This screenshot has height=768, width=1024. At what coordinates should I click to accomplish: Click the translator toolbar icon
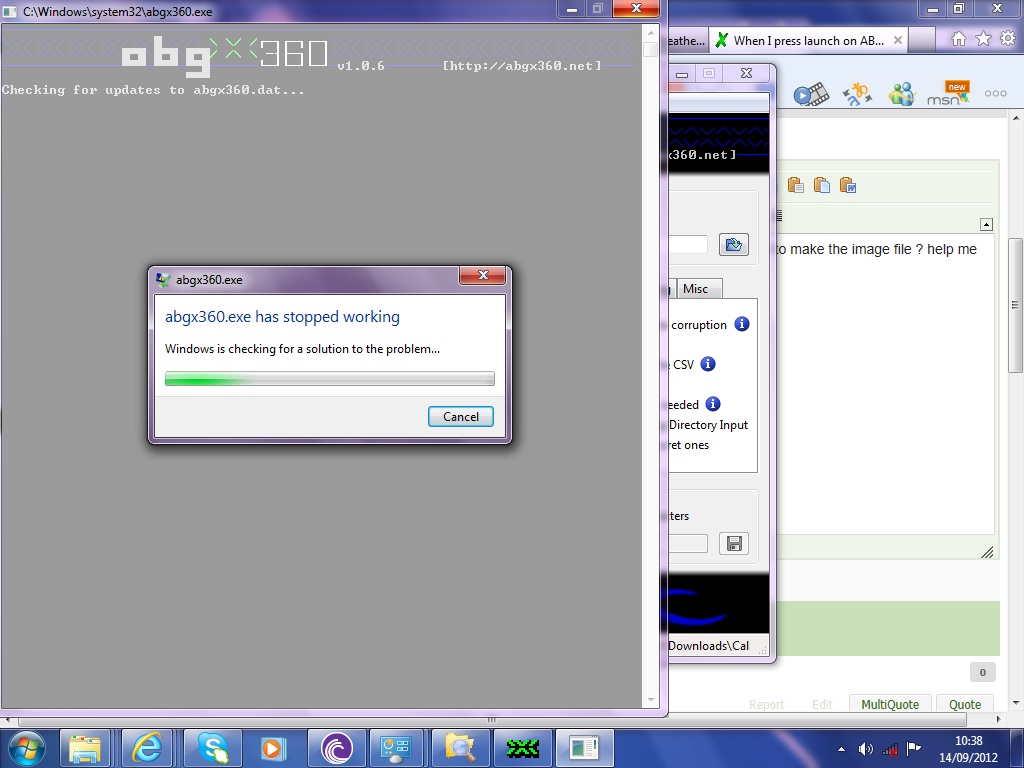(x=856, y=94)
